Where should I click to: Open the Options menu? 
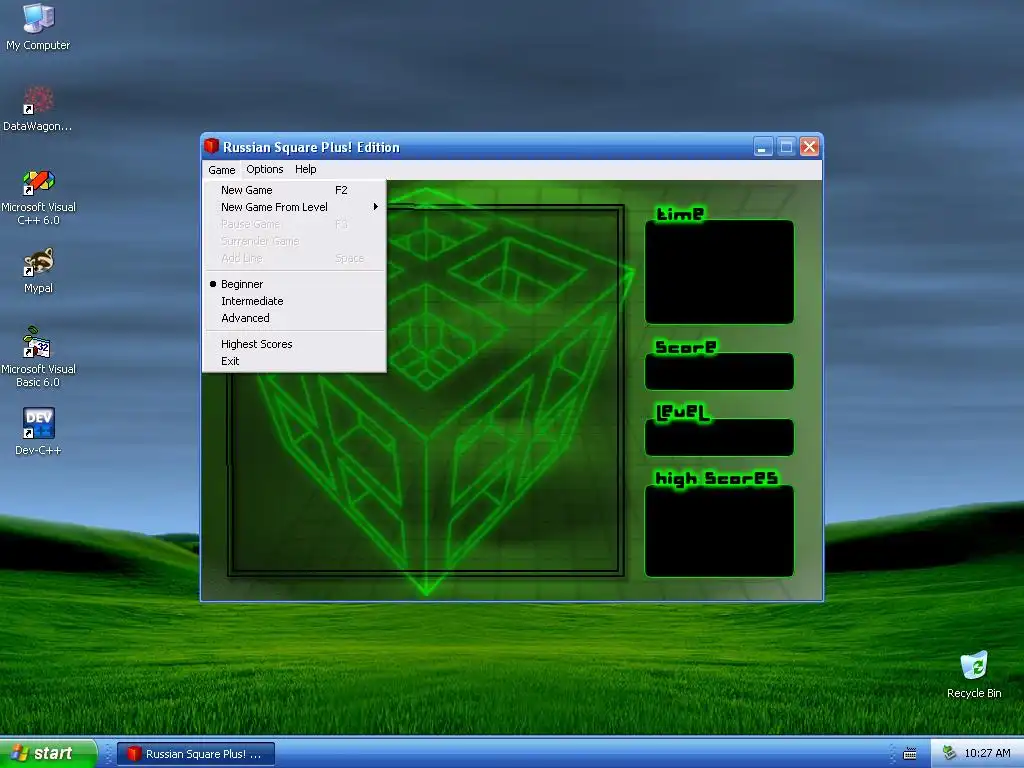click(x=264, y=169)
